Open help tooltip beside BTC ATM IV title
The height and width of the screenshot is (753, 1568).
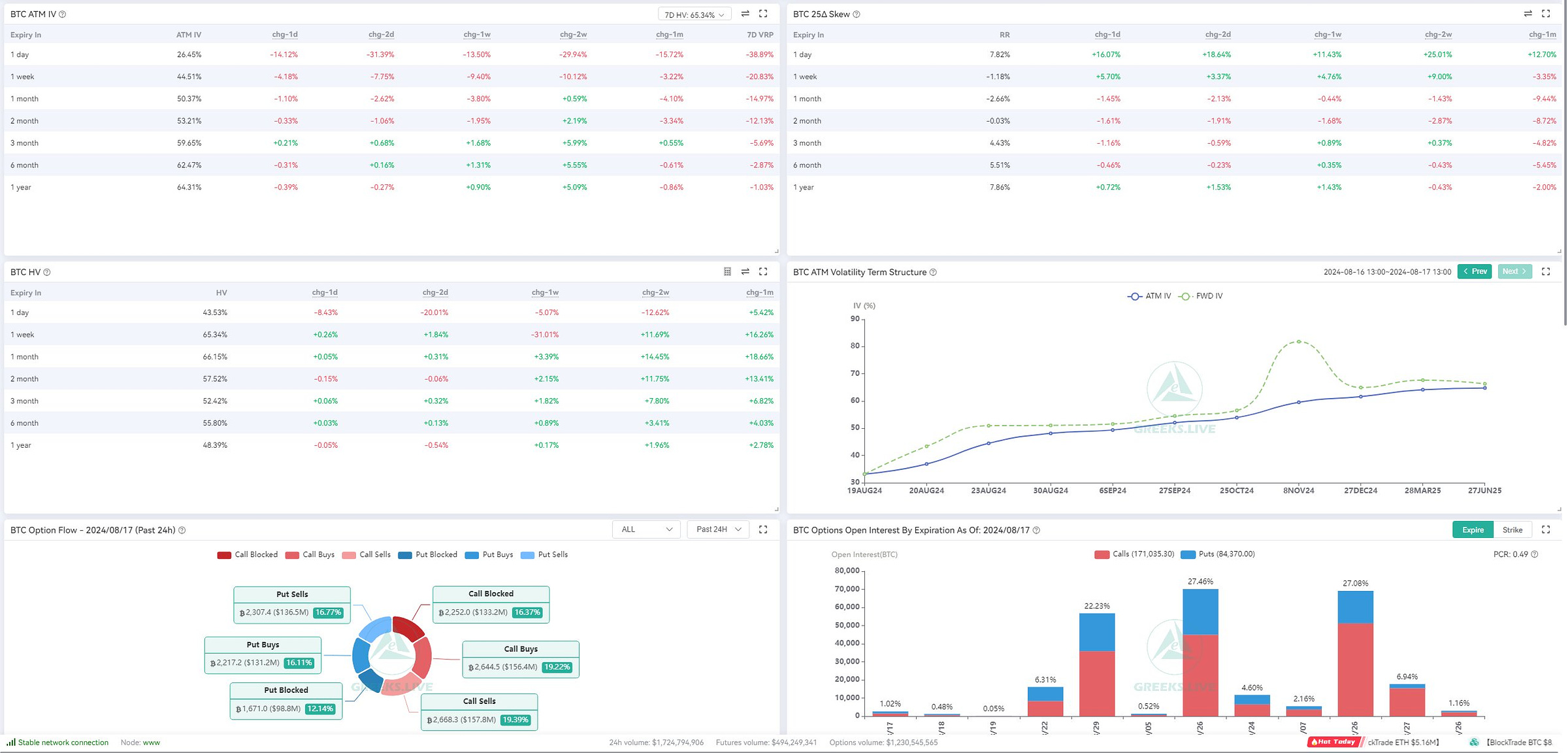point(63,14)
